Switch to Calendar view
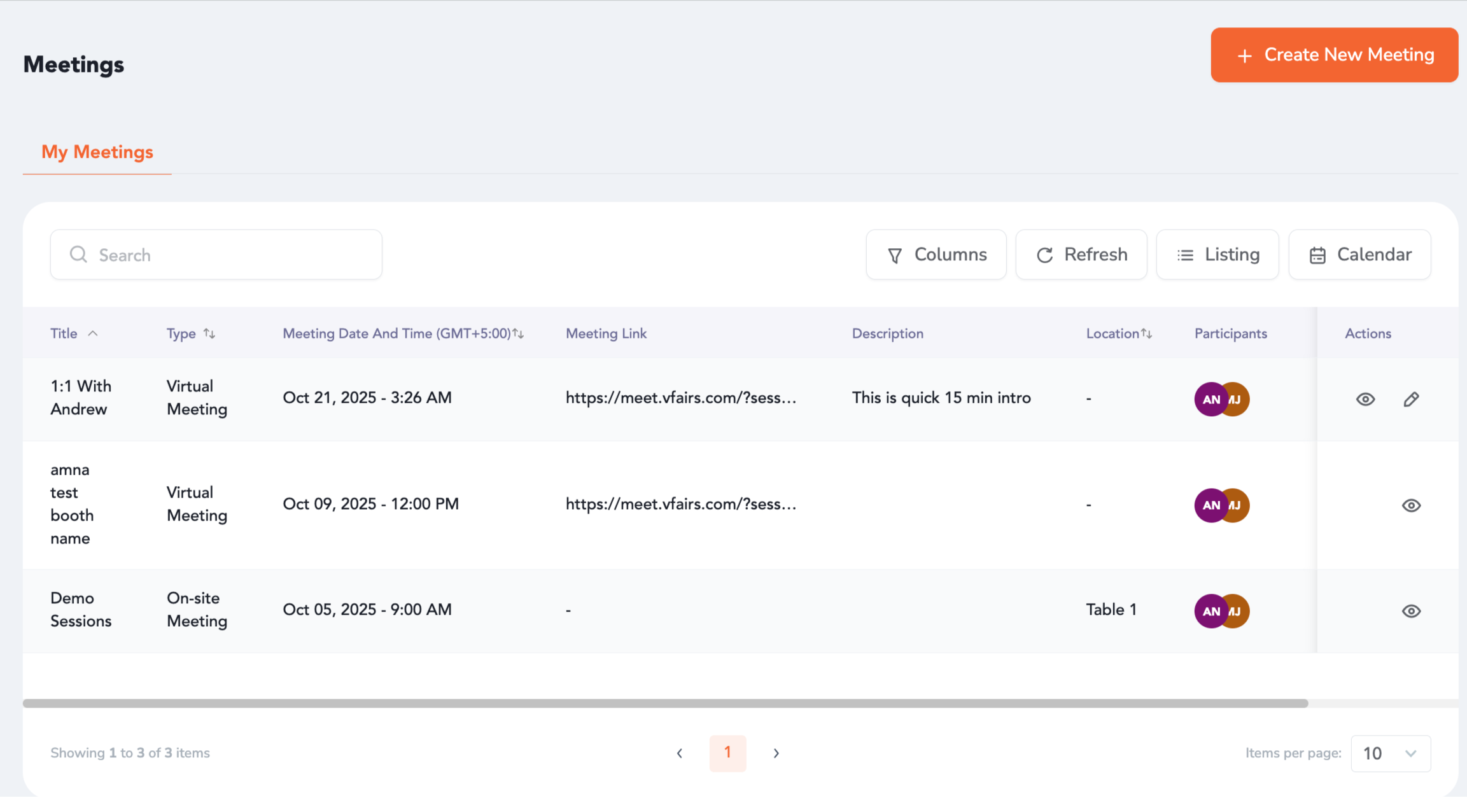This screenshot has width=1467, height=812. (1359, 255)
